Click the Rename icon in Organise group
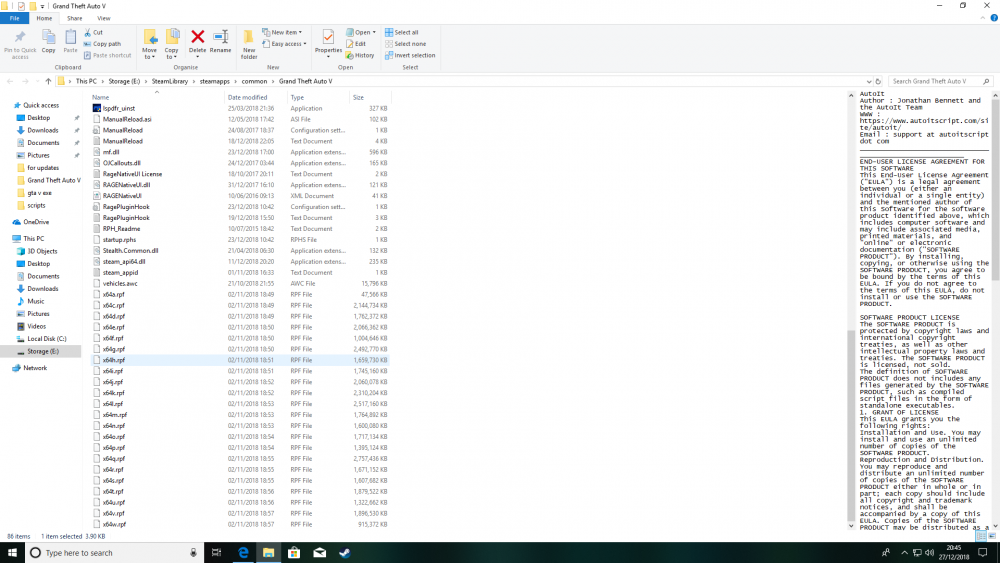This screenshot has height=563, width=1000. 221,38
